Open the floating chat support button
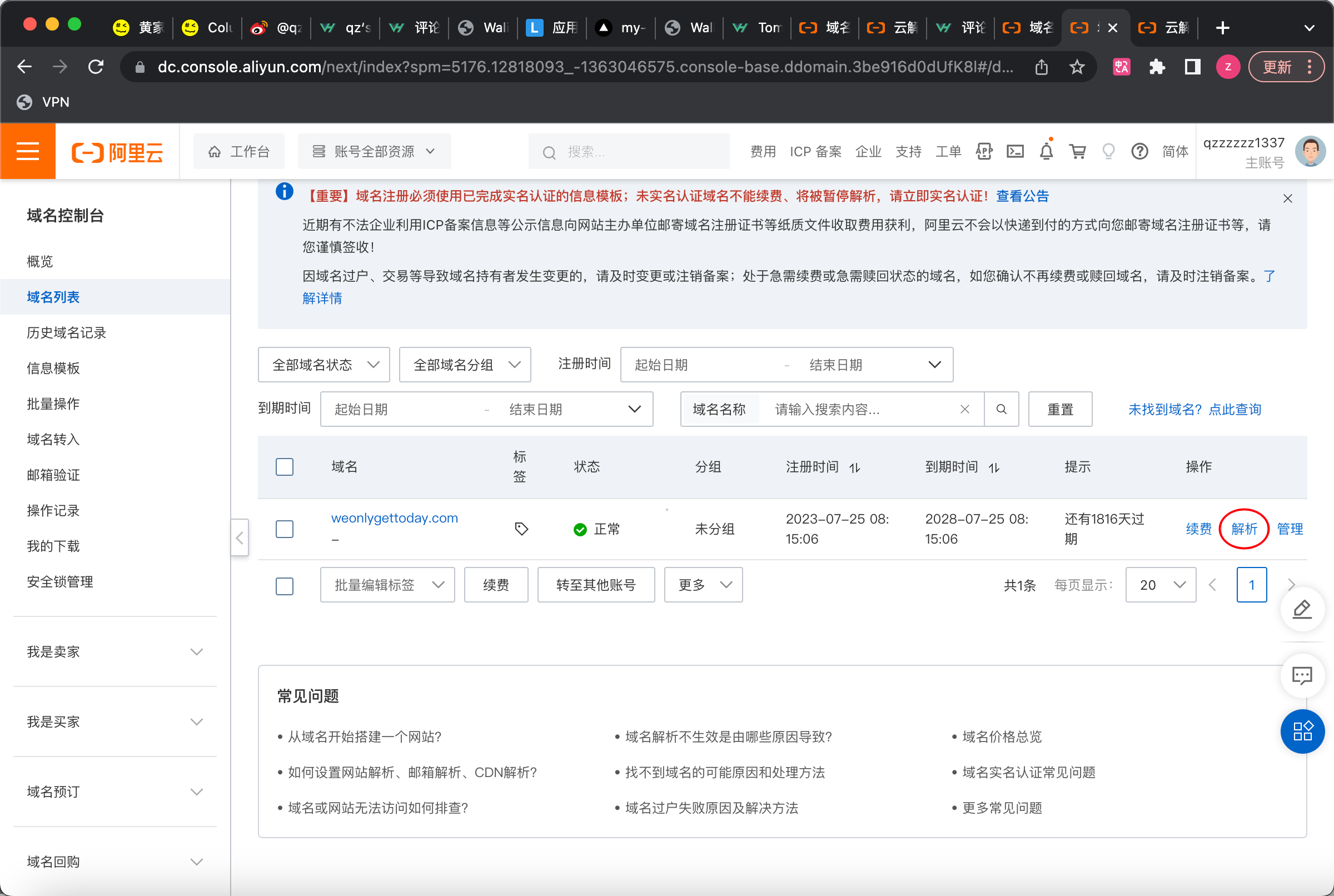Viewport: 1334px width, 896px height. click(x=1302, y=675)
